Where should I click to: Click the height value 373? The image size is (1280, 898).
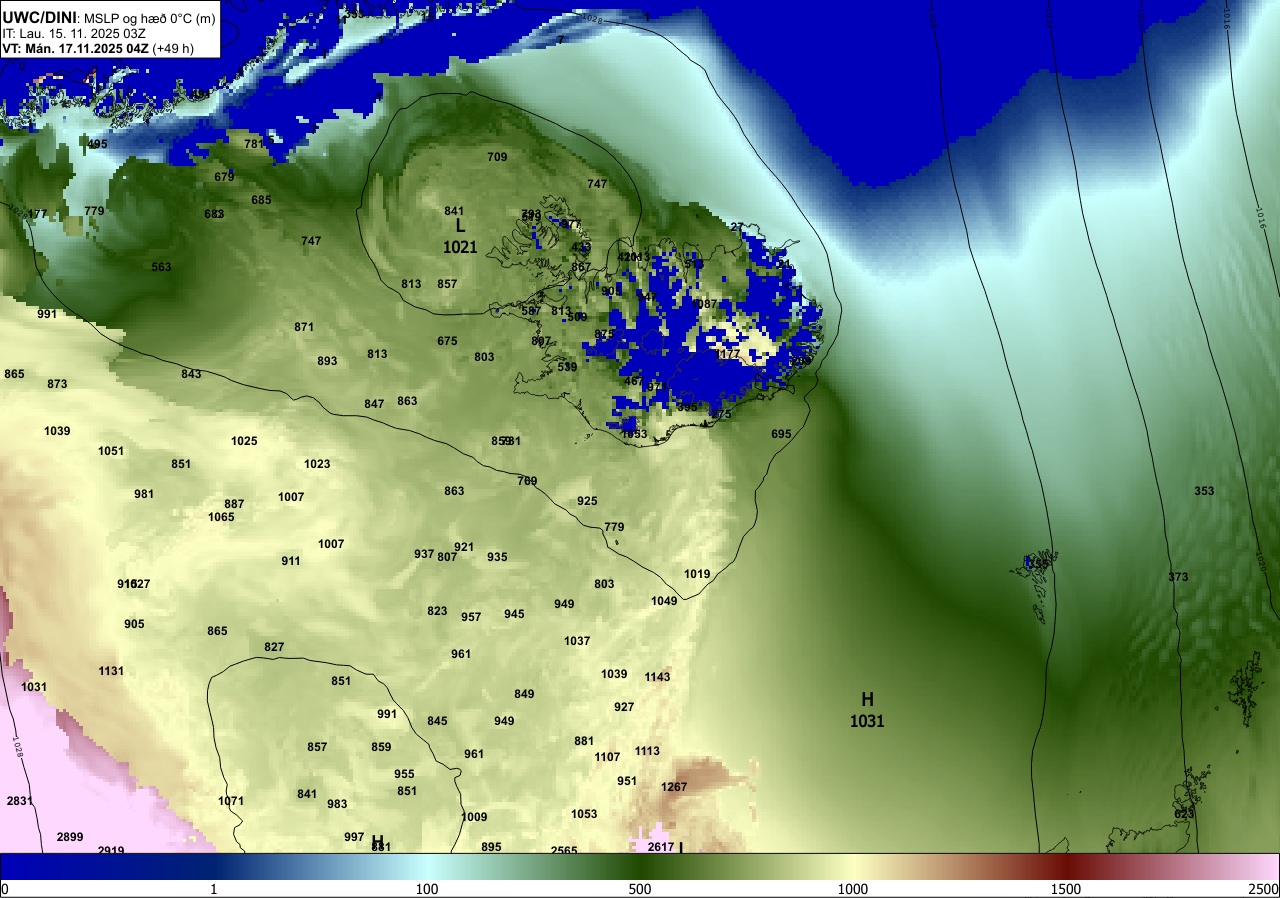coord(1178,577)
